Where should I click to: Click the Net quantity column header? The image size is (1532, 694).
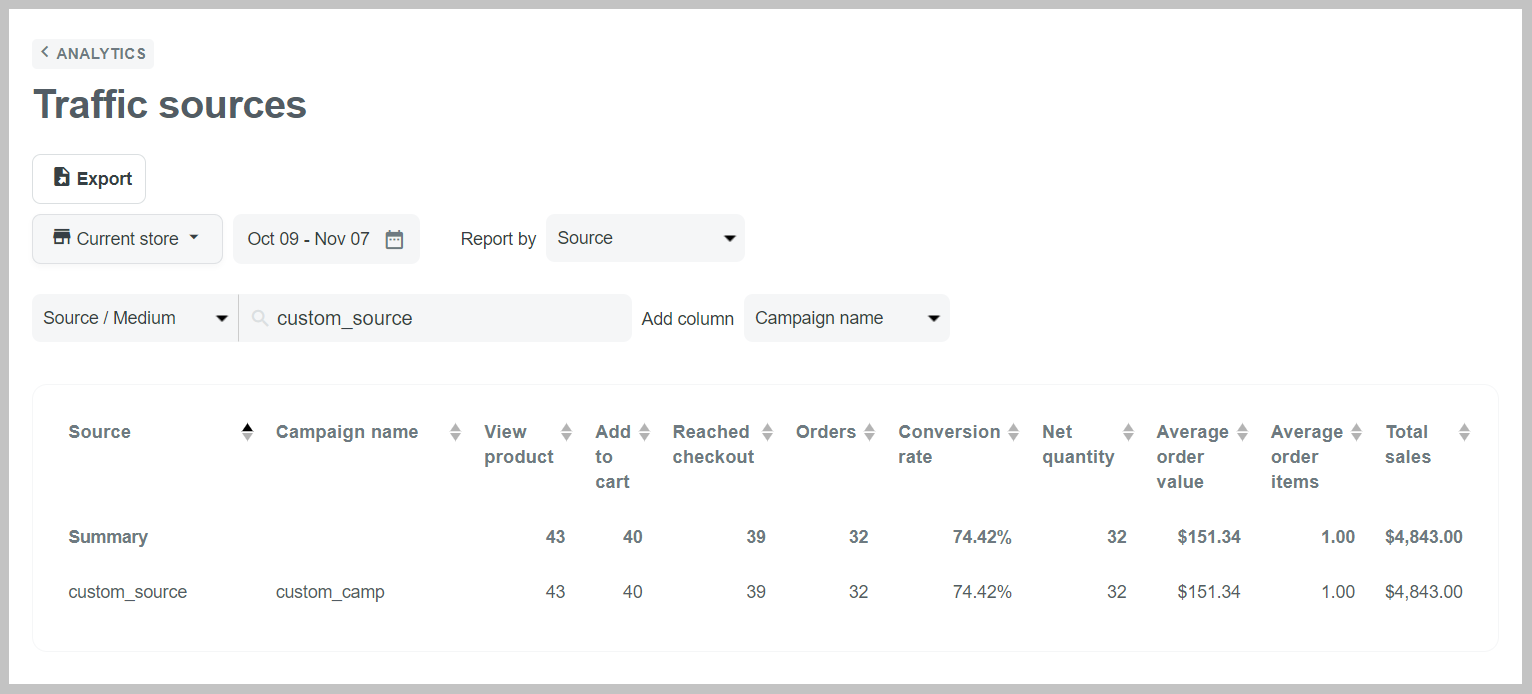click(1078, 445)
